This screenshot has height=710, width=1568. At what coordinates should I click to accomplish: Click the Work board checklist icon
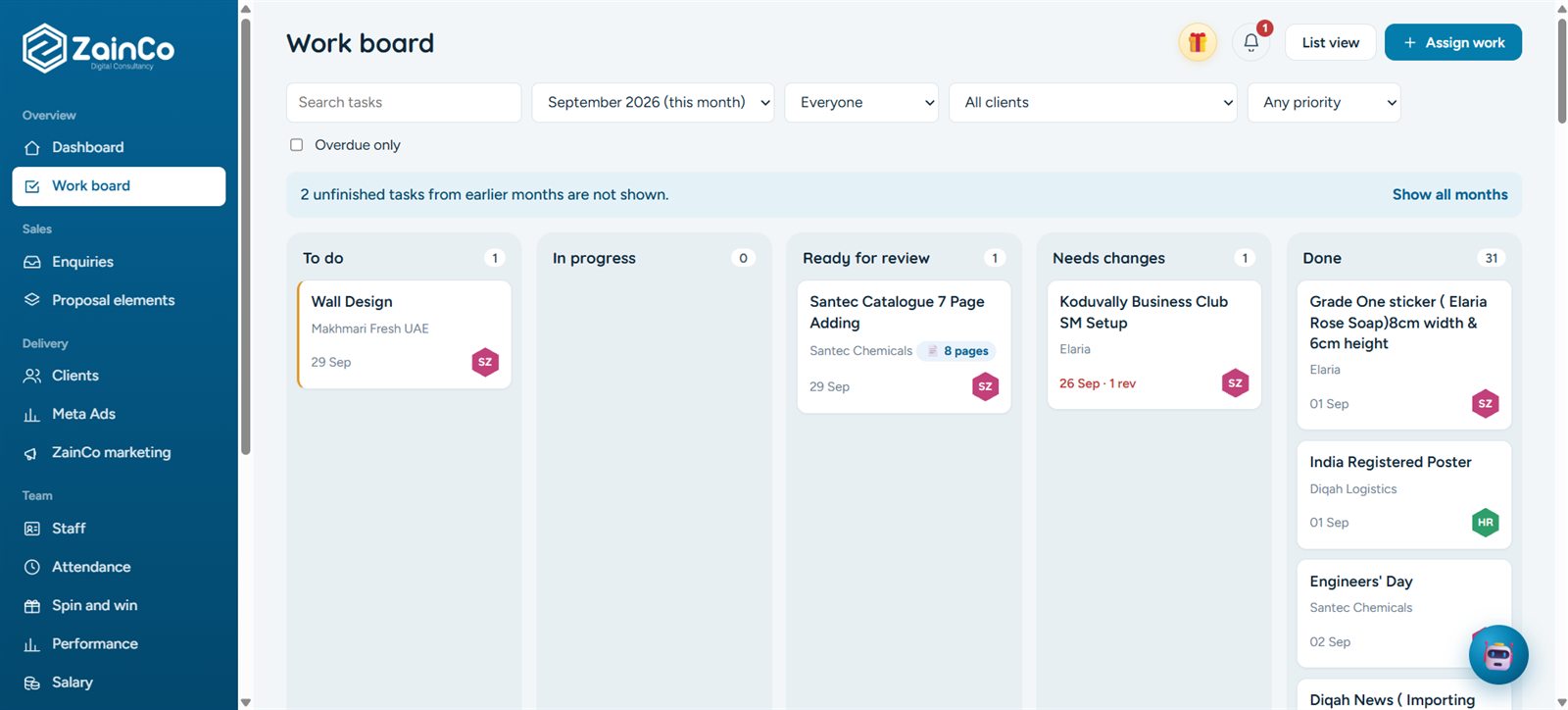click(32, 186)
